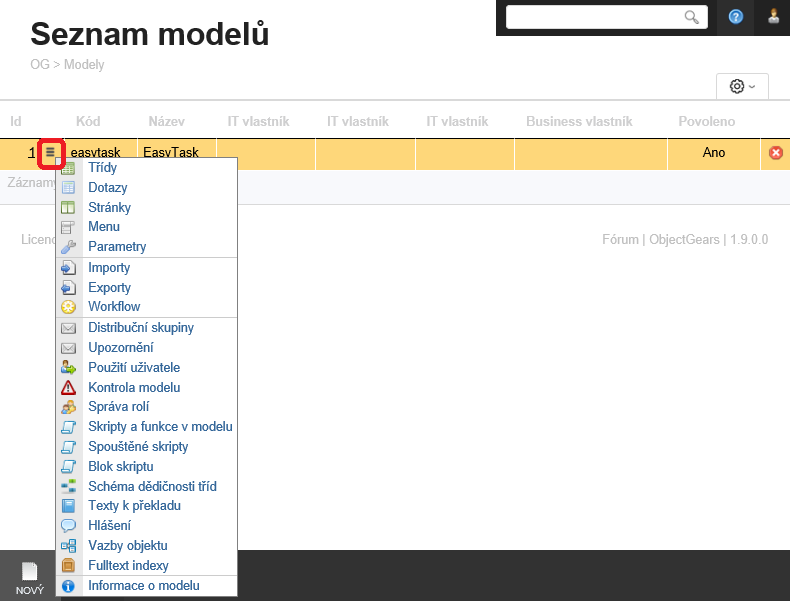
Task: Open Texty k překladu menu entry
Action: [x=134, y=506]
